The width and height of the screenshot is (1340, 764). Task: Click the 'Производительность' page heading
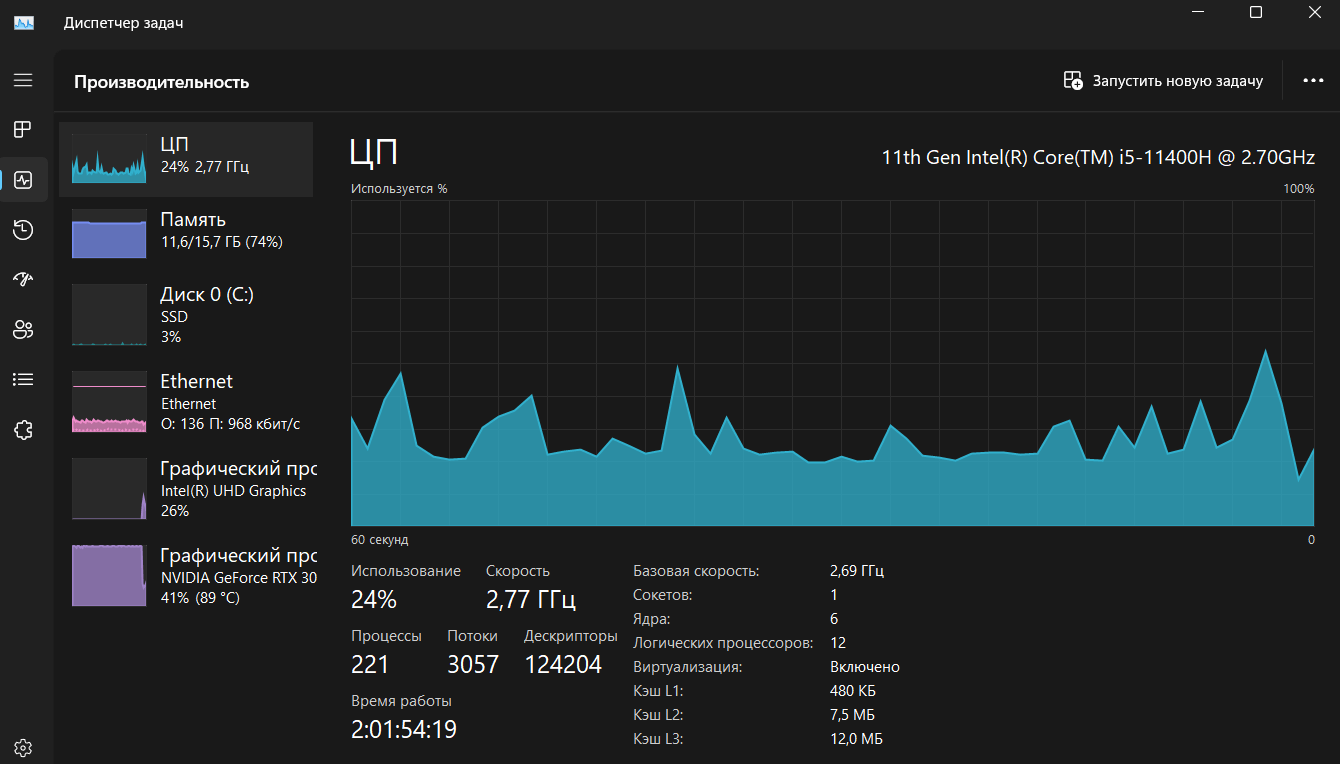(161, 82)
